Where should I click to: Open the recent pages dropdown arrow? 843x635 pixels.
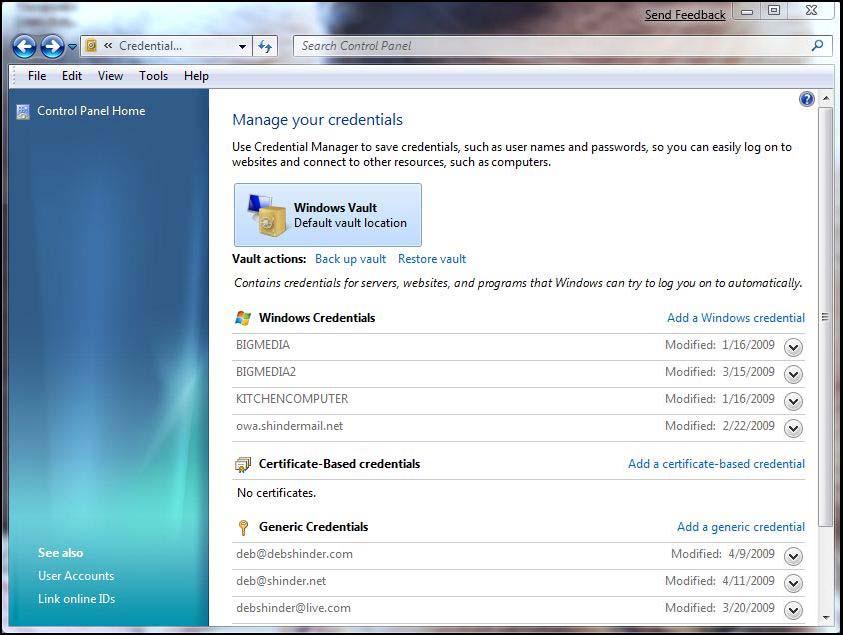pos(73,47)
